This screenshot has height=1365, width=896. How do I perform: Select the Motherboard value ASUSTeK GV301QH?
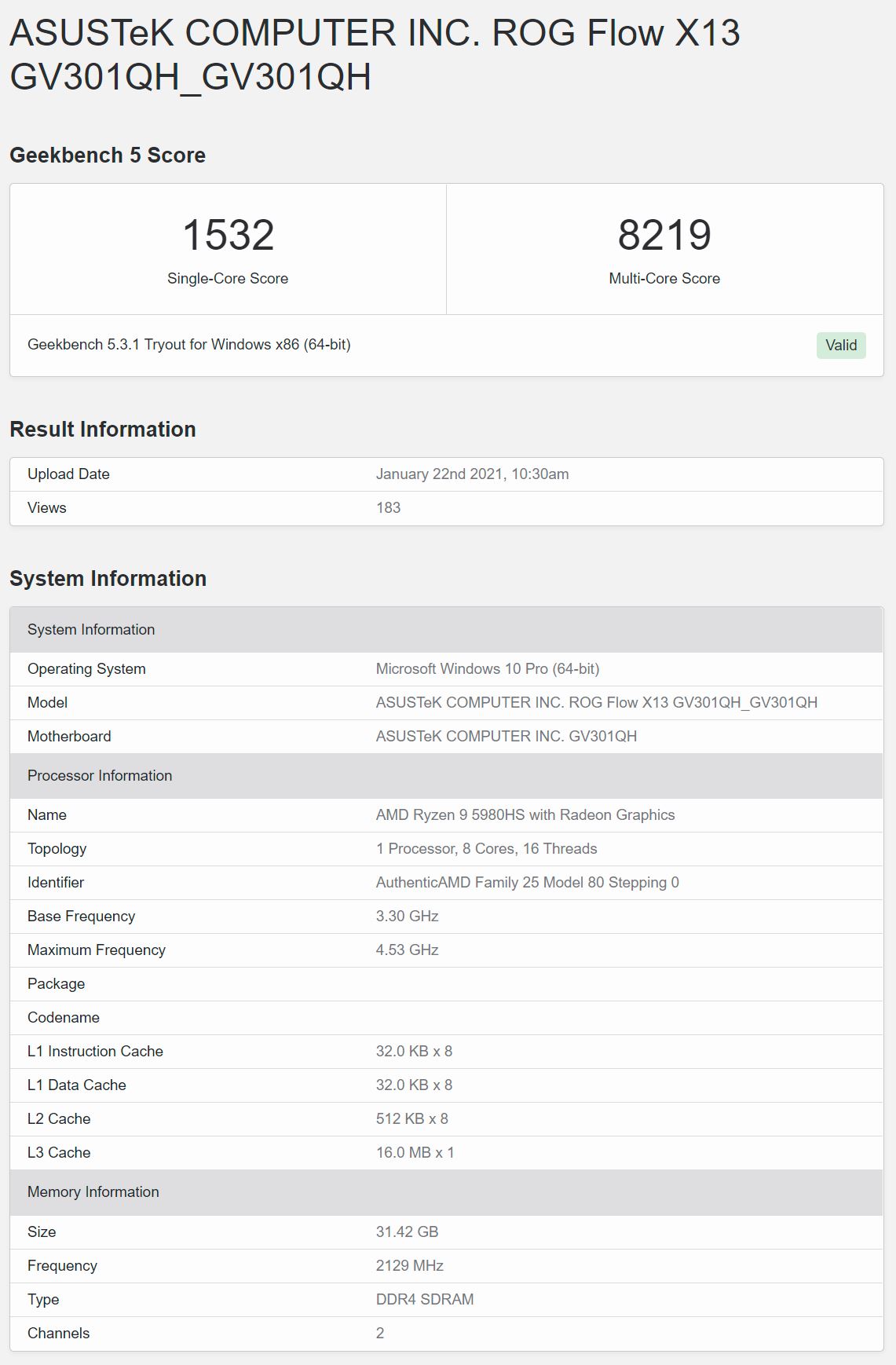pos(507,737)
